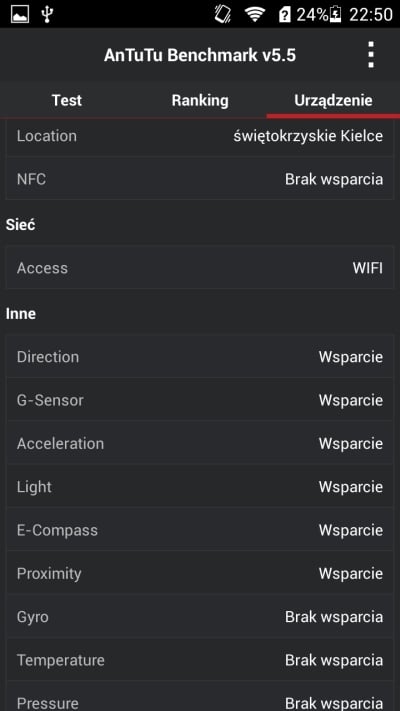Tap the SIM card unknown icon
The height and width of the screenshot is (711, 400).
pos(284,15)
